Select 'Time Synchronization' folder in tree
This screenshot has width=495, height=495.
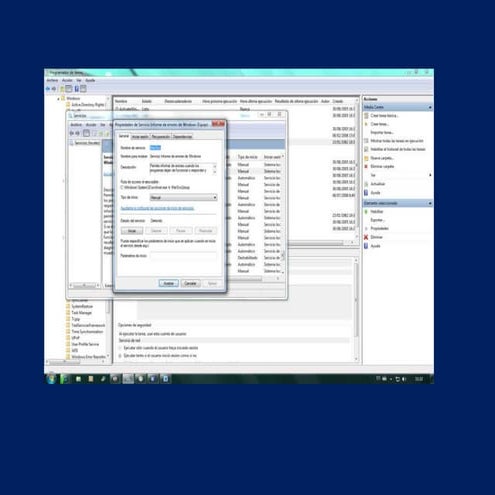(x=87, y=332)
